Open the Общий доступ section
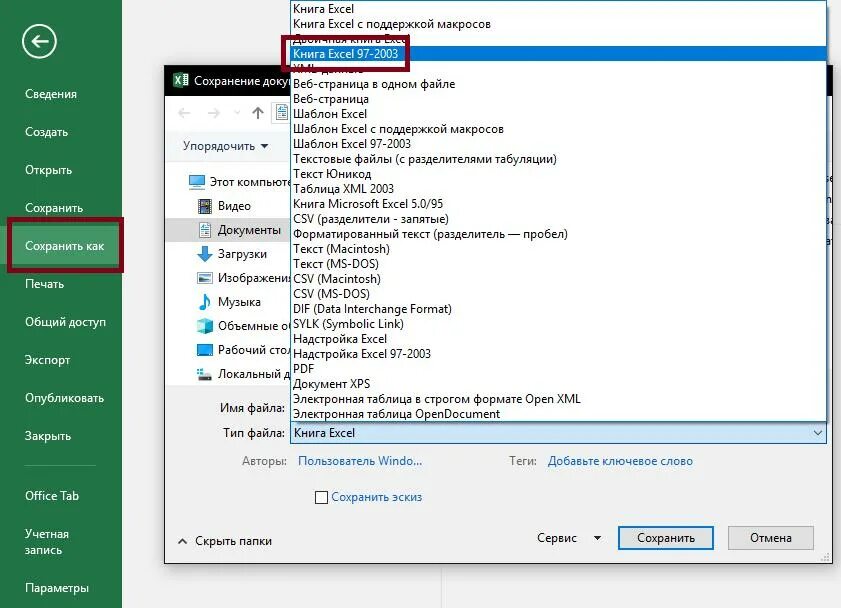 click(65, 322)
